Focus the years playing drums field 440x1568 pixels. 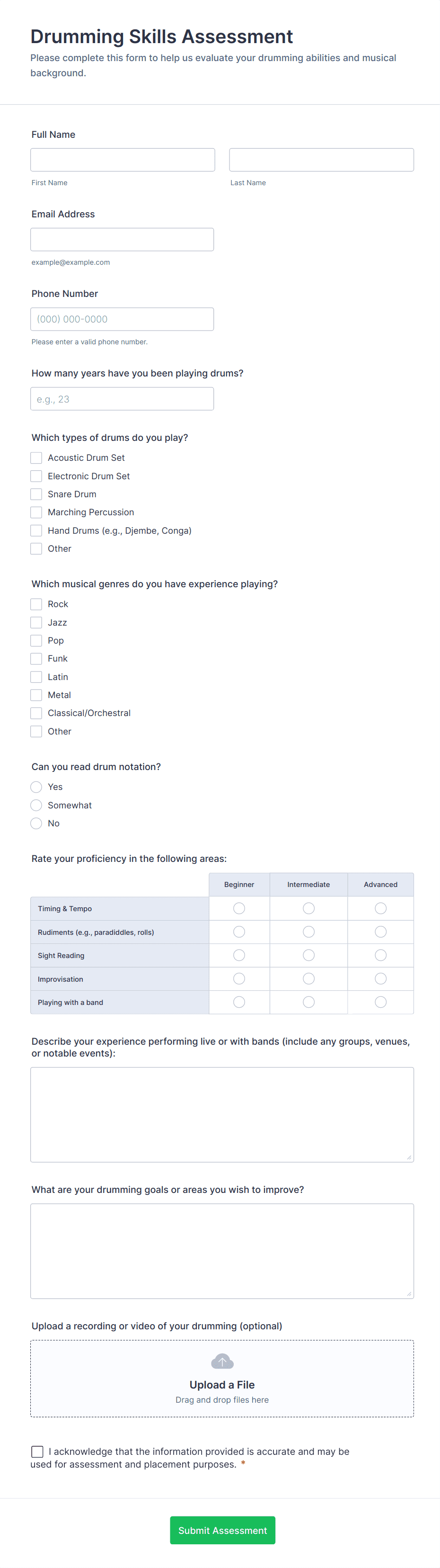(122, 399)
